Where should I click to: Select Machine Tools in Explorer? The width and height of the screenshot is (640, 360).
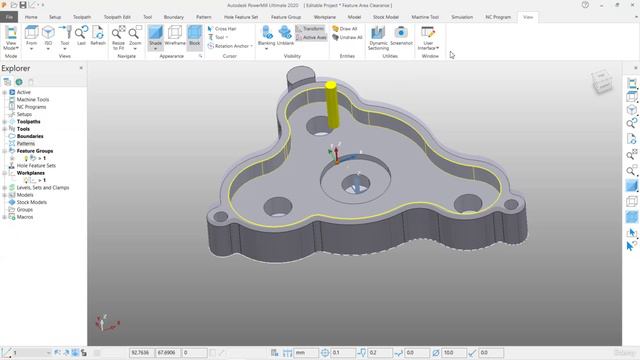(33, 100)
